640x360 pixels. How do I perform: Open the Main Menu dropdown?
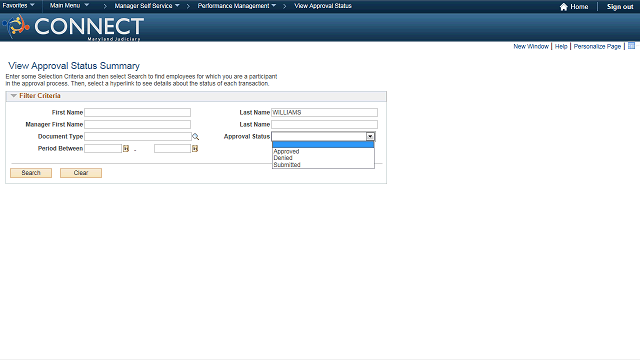tap(69, 5)
